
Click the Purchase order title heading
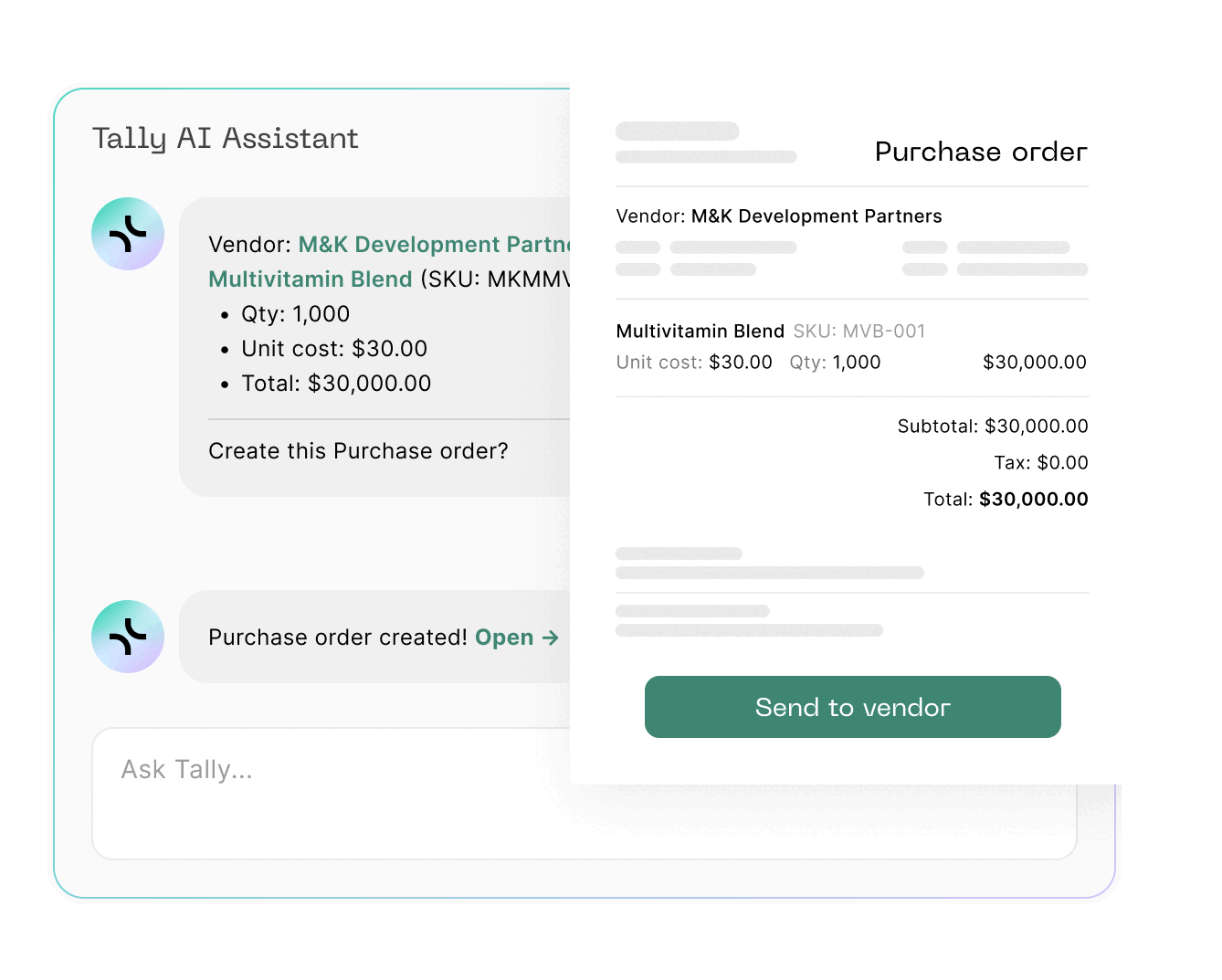point(980,152)
